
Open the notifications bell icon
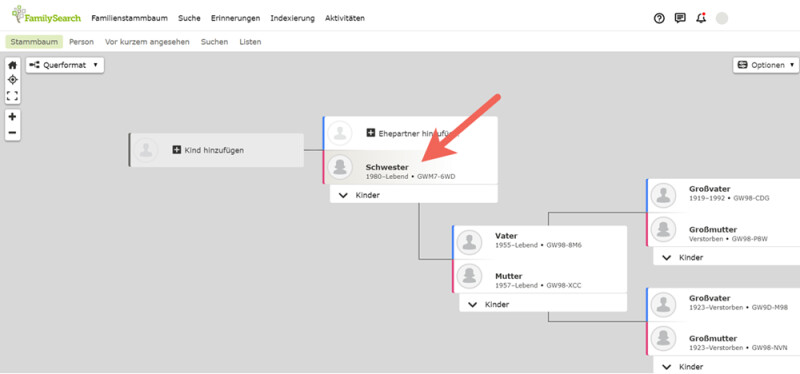click(701, 18)
